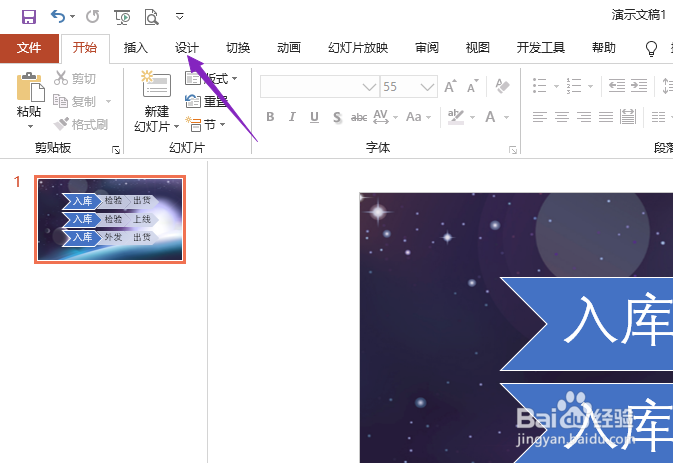This screenshot has height=463, width=673.
Task: Click the Save icon in quick access toolbar
Action: click(29, 17)
